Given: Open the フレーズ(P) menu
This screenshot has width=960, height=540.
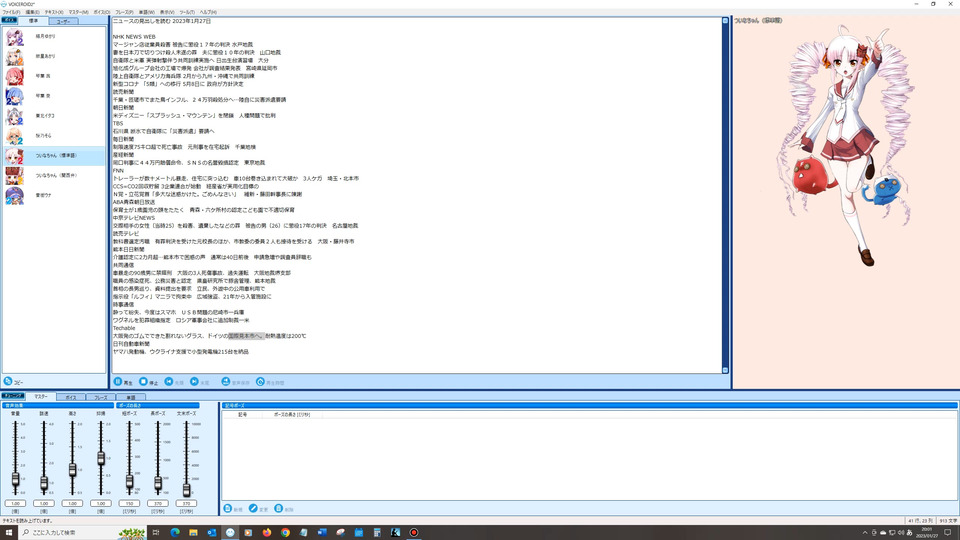Looking at the screenshot, I should [x=124, y=12].
